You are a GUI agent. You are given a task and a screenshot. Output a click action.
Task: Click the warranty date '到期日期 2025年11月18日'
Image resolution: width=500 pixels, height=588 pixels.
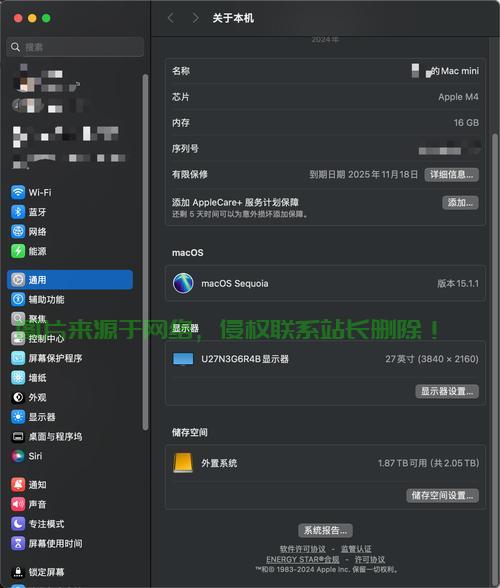click(x=363, y=174)
